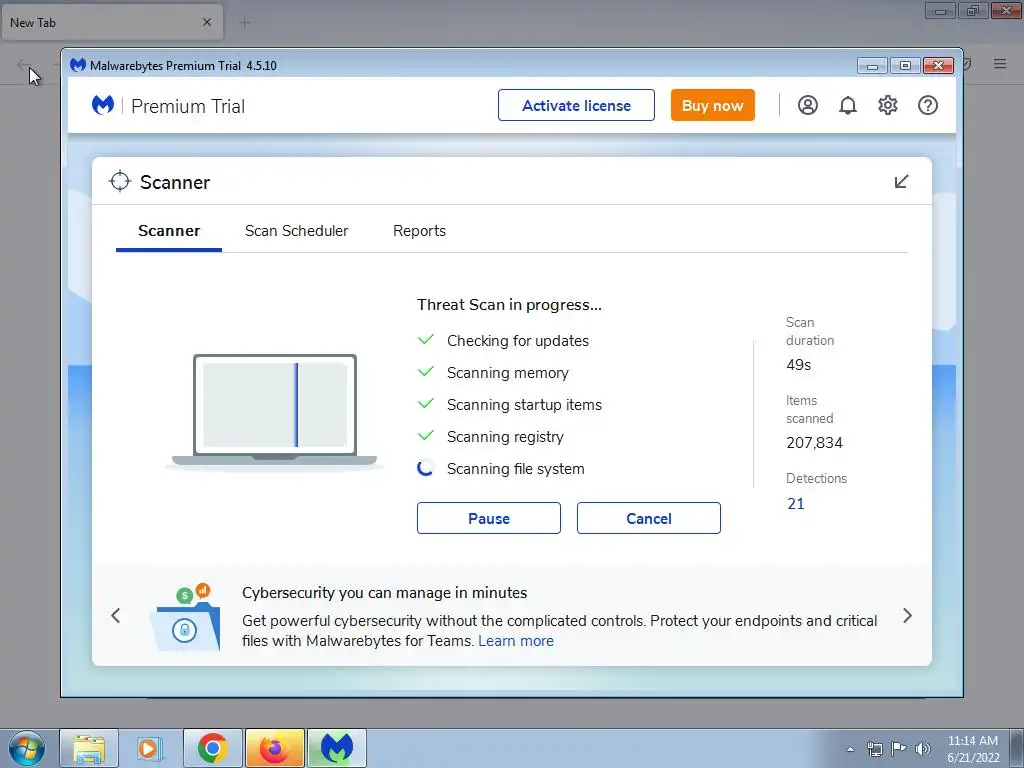The height and width of the screenshot is (768, 1024).
Task: Open the Reports tab
Action: tap(419, 231)
